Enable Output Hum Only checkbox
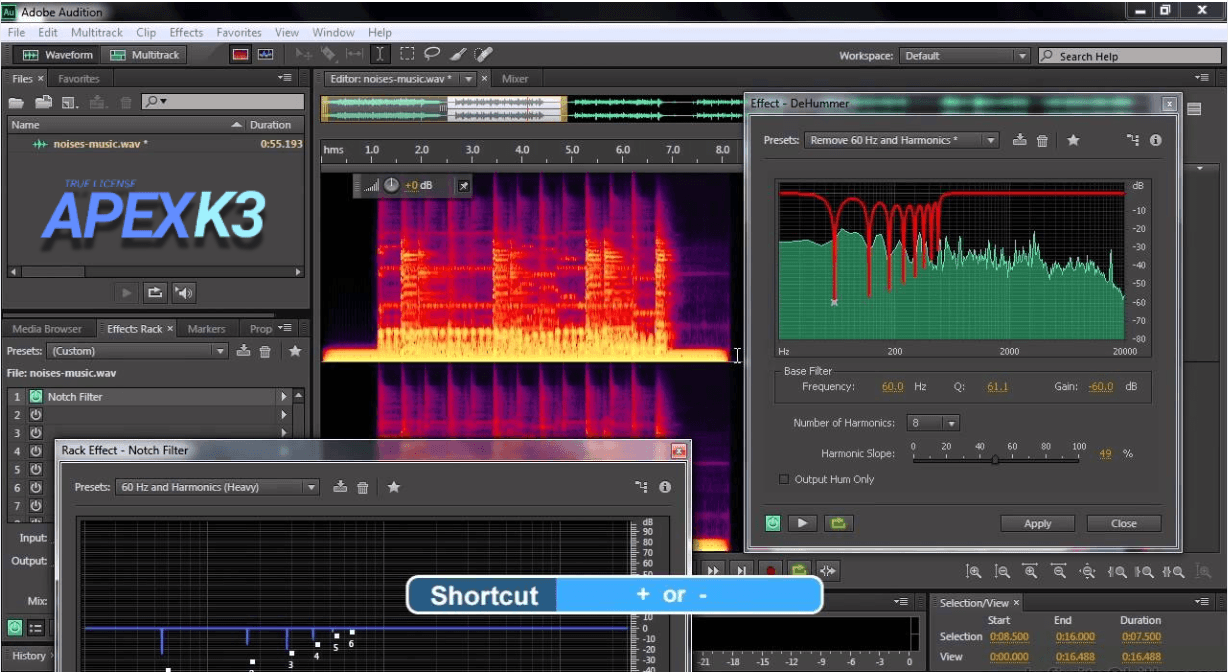Viewport: 1228px width, 672px height. pos(784,479)
